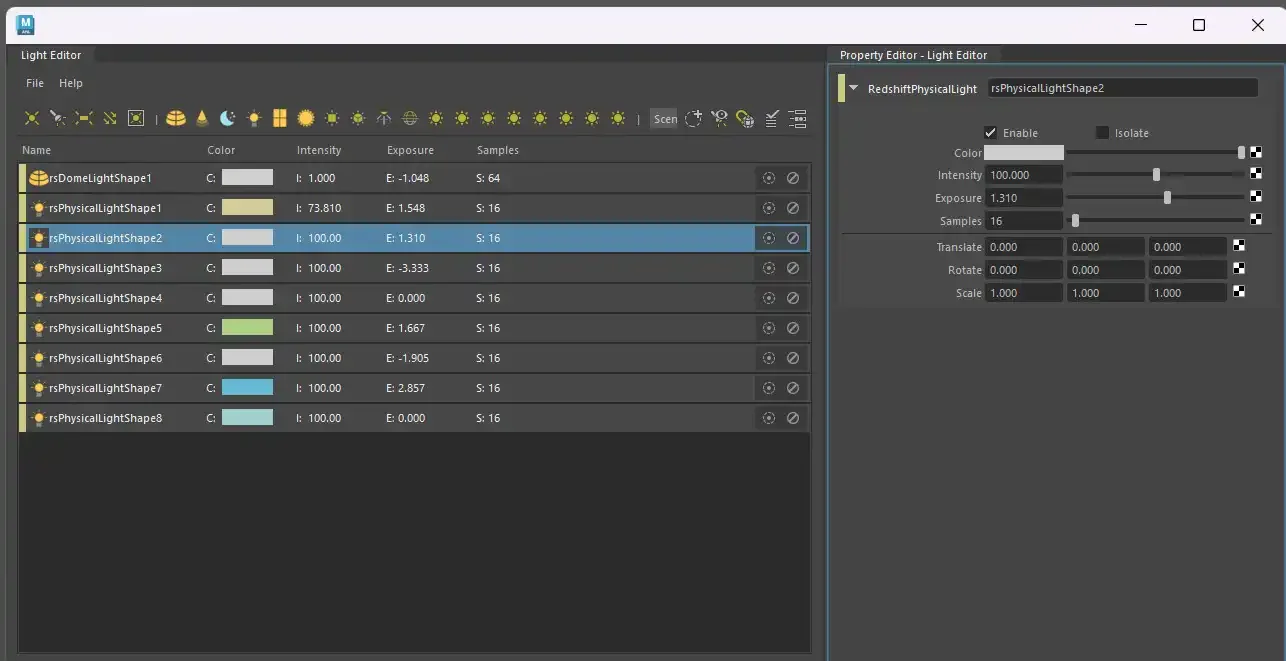Viewport: 1286px width, 661px height.
Task: Click the cone-shaped spot light toolbar icon
Action: [202, 118]
